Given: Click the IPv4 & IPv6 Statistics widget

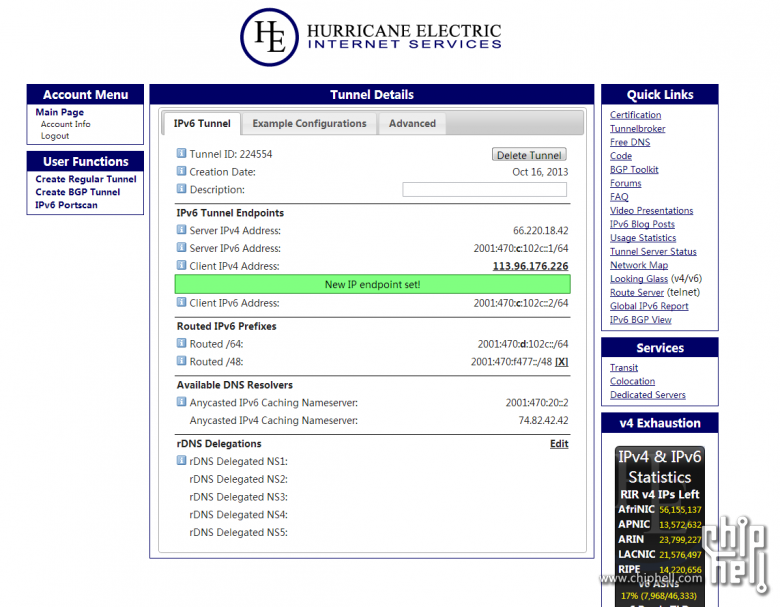Looking at the screenshot, I should point(660,526).
